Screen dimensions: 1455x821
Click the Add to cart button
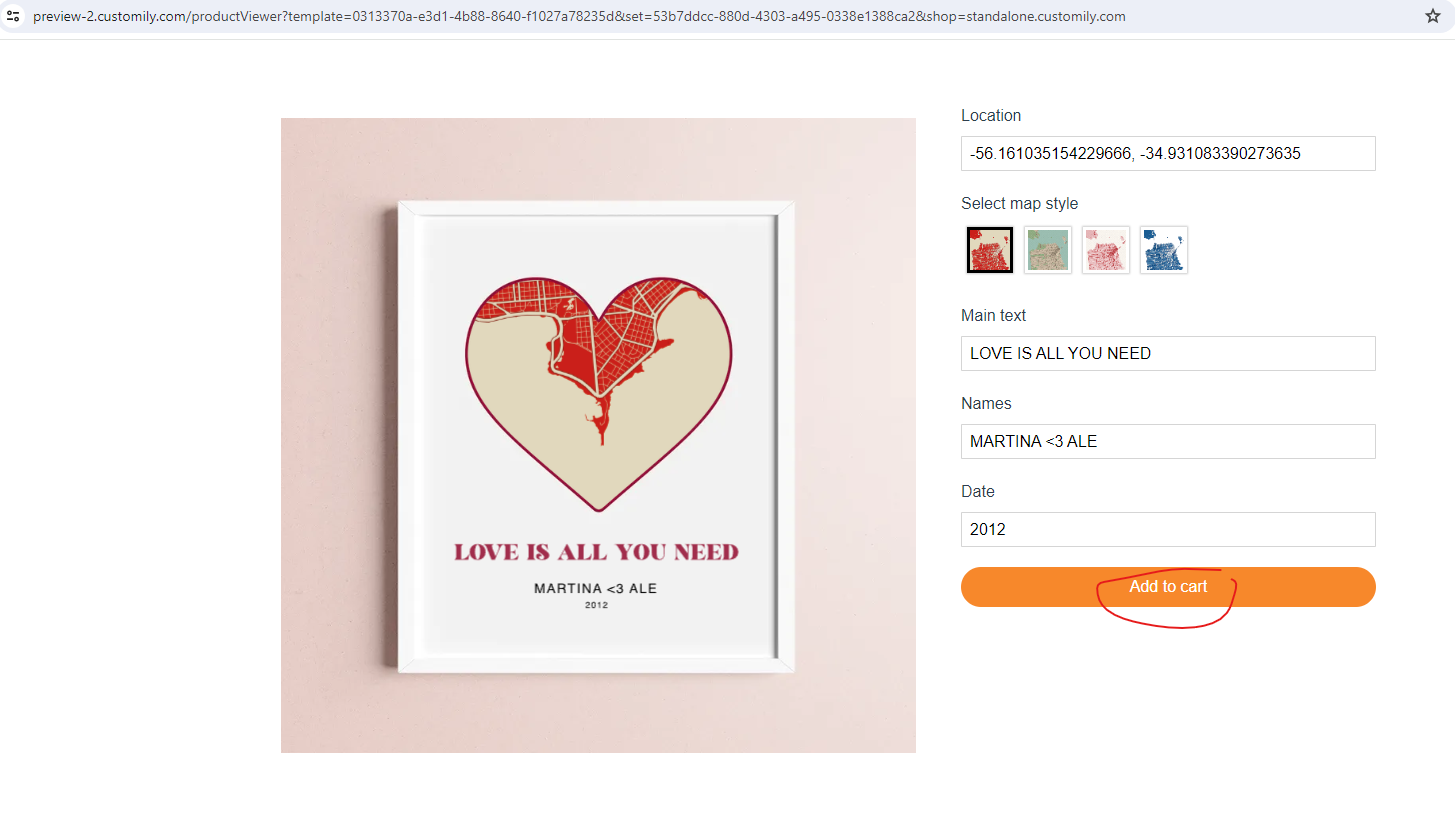click(1168, 587)
